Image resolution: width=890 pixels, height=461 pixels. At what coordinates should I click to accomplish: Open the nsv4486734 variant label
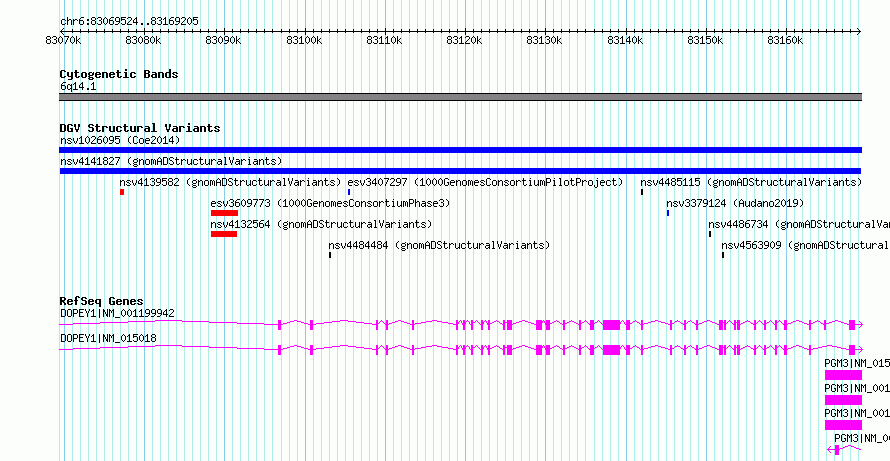[x=799, y=224]
